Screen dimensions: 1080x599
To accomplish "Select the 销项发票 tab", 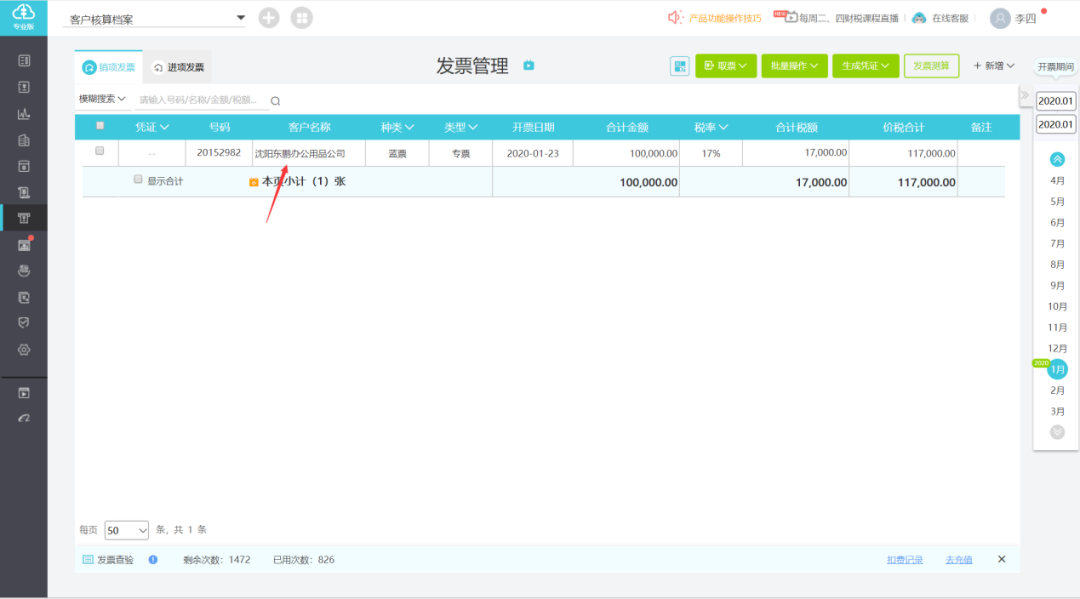I will click(x=109, y=67).
